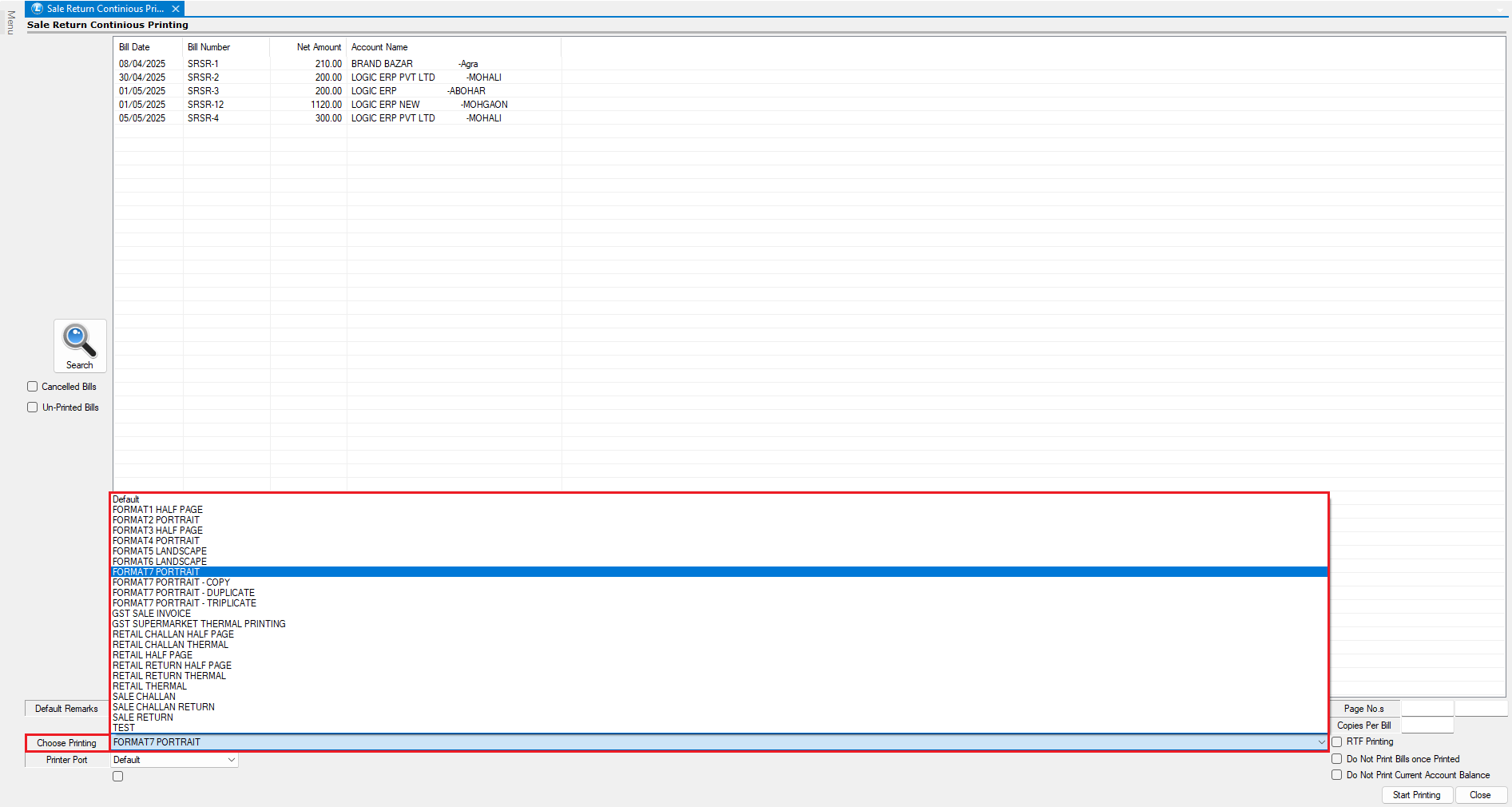This screenshot has height=807, width=1512.
Task: Pick RETAIL RETURN THERMAL from list
Action: (169, 676)
